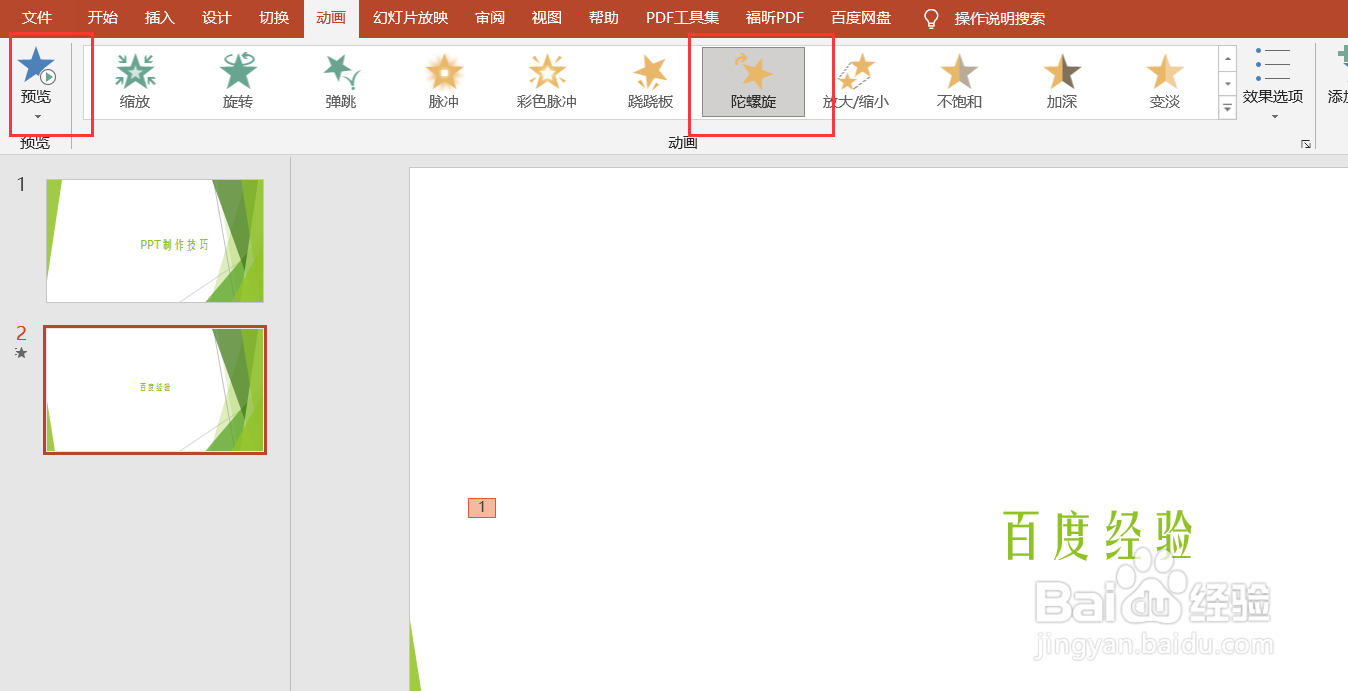The height and width of the screenshot is (691, 1348).
Task: Apply the 旋转 rotate animation
Action: pos(238,81)
